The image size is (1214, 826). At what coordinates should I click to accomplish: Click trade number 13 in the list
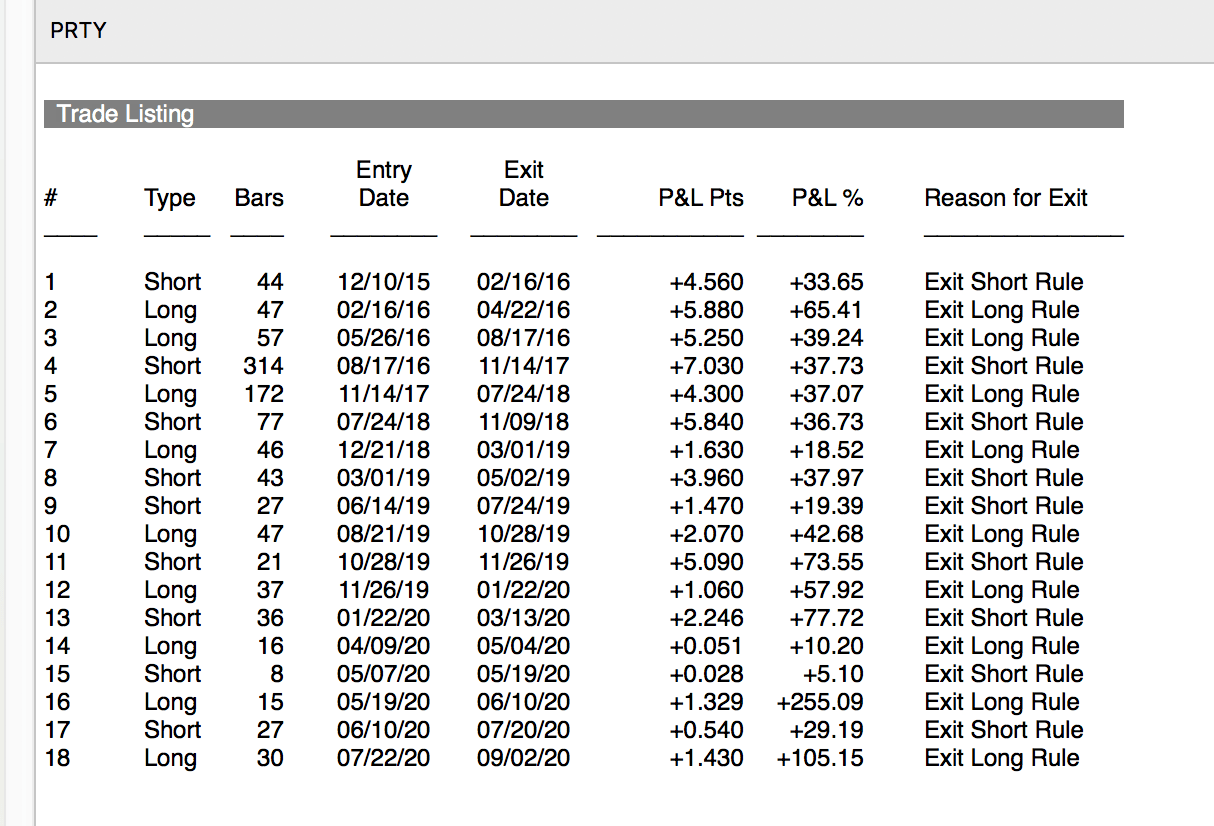coord(58,618)
